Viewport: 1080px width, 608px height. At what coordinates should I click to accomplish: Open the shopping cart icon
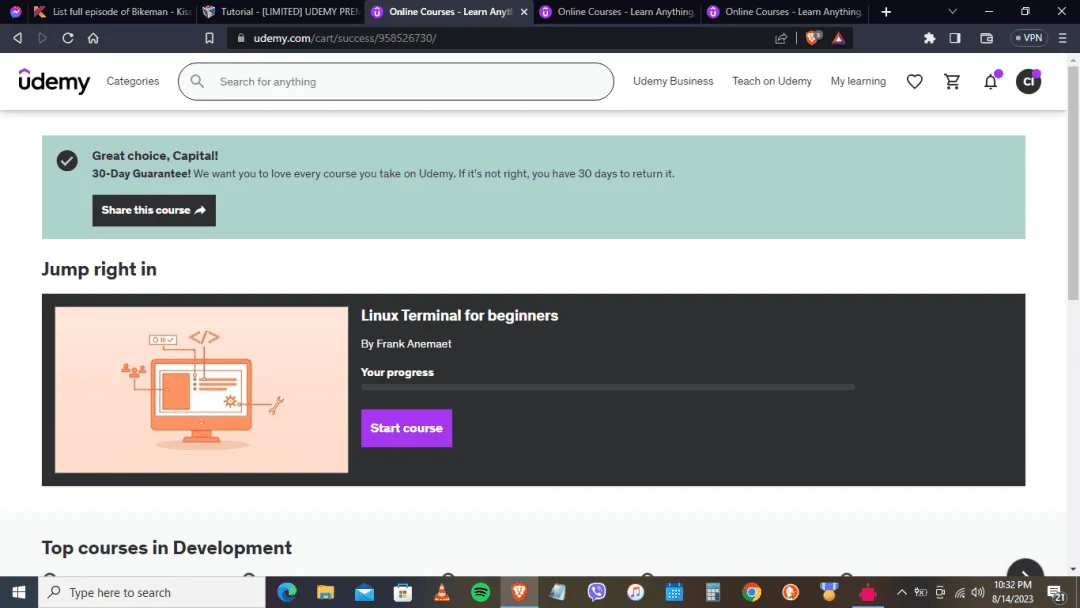point(952,81)
